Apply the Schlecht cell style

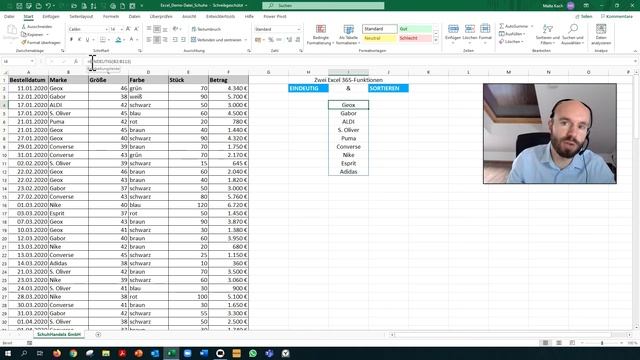click(415, 38)
